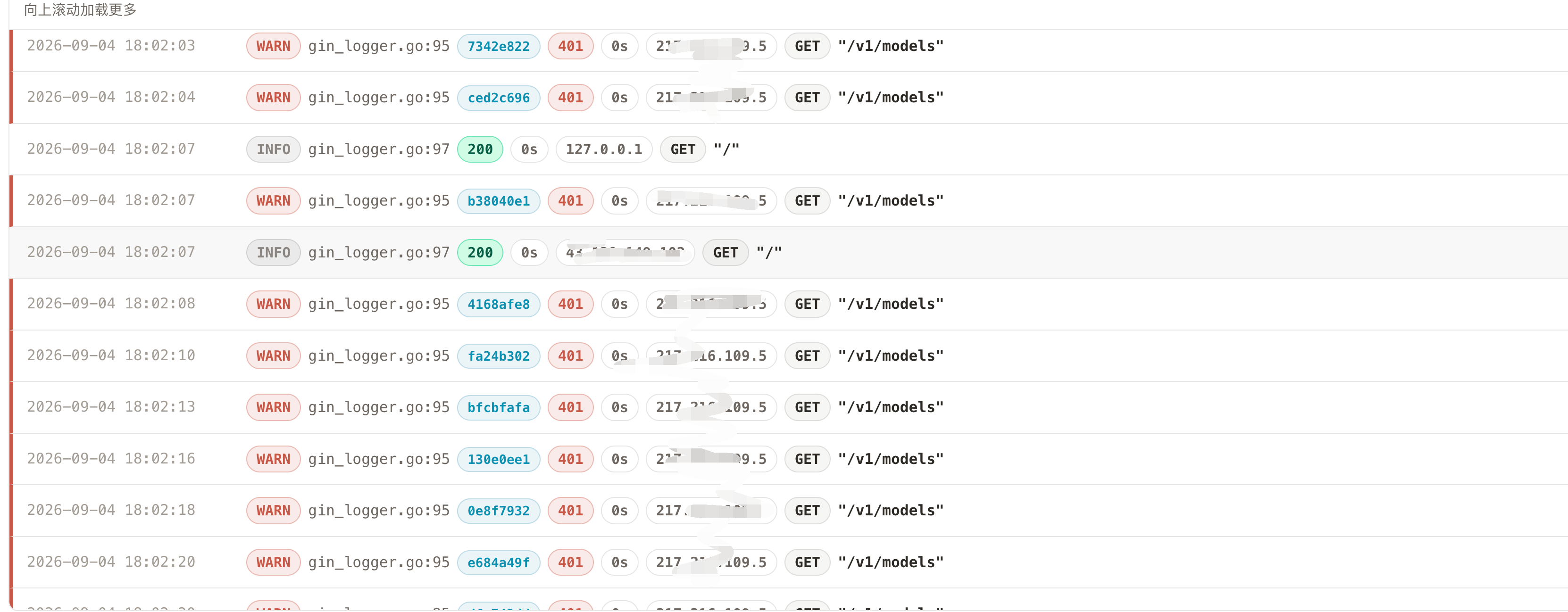Click 0s duration badge in 18:02:18 row
This screenshot has width=1568, height=612.
(x=620, y=511)
